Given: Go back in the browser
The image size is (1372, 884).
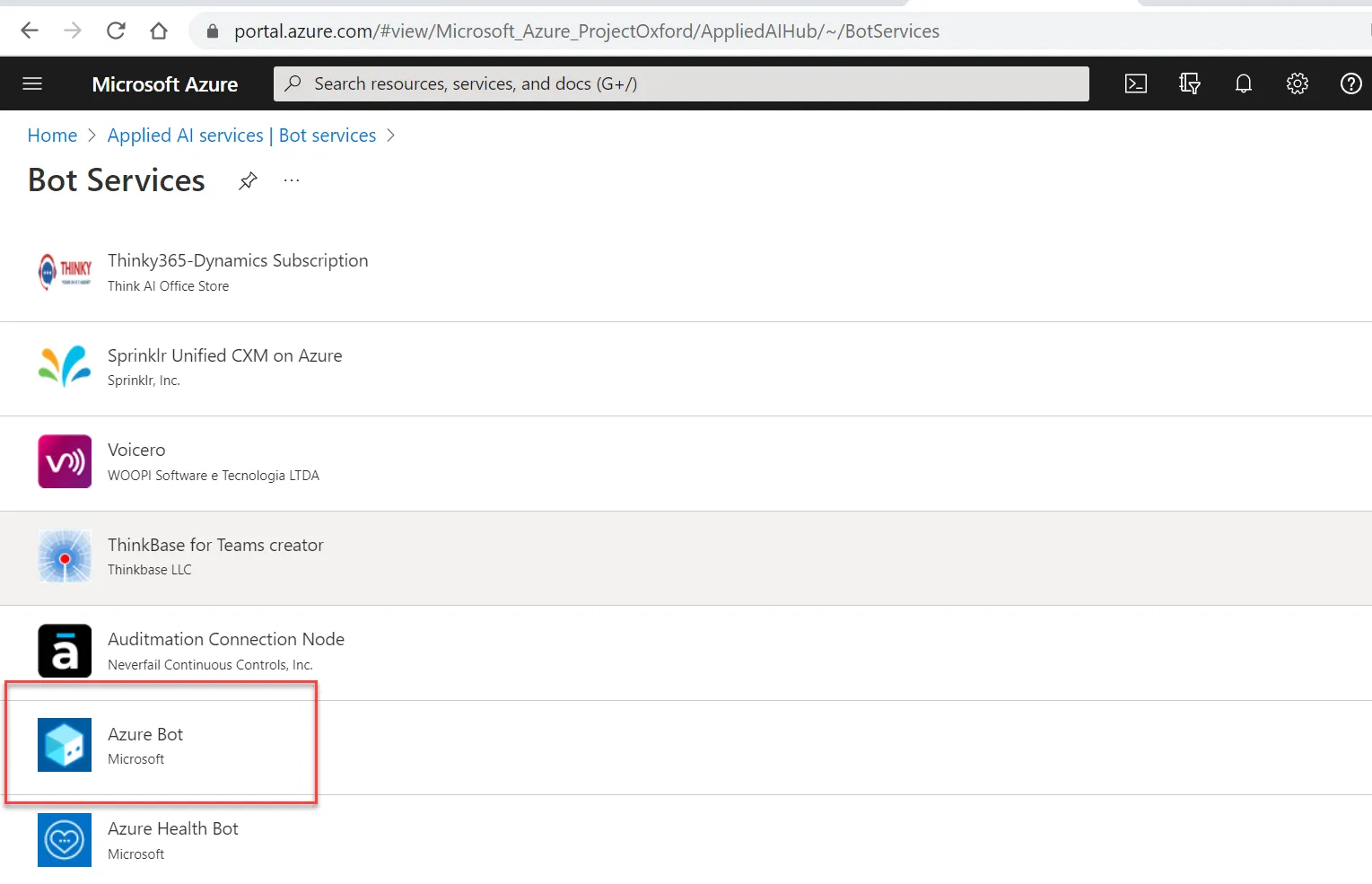Looking at the screenshot, I should point(30,31).
